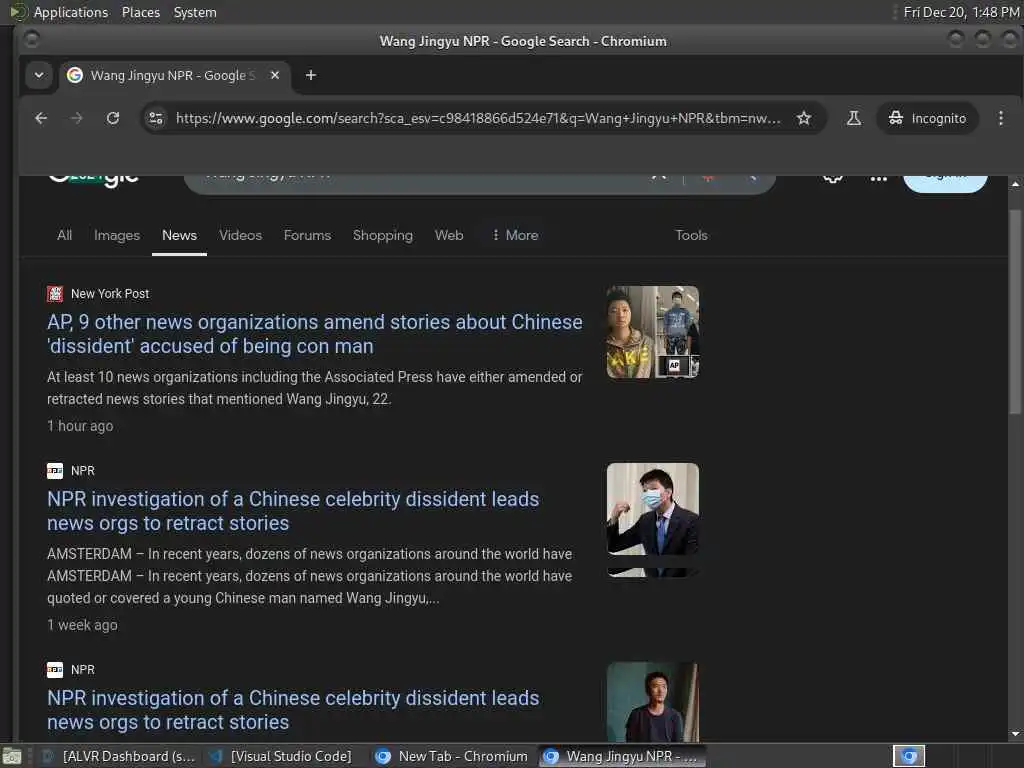Click the '1 hour ago' timestamp text
This screenshot has height=768, width=1024.
80,426
